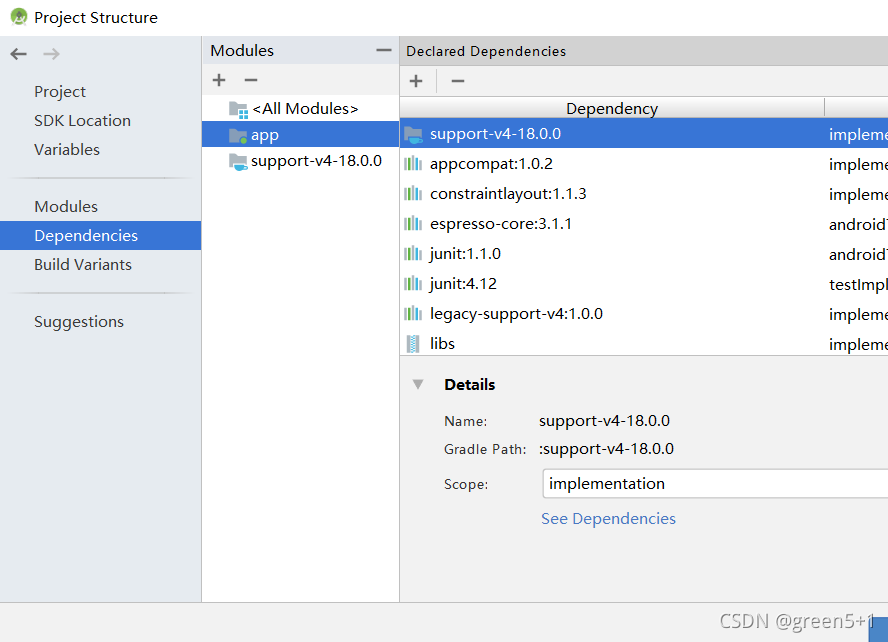The width and height of the screenshot is (888, 642).
Task: Click the Name value support-v4-18.0.0 in Details
Action: pyautogui.click(x=604, y=421)
